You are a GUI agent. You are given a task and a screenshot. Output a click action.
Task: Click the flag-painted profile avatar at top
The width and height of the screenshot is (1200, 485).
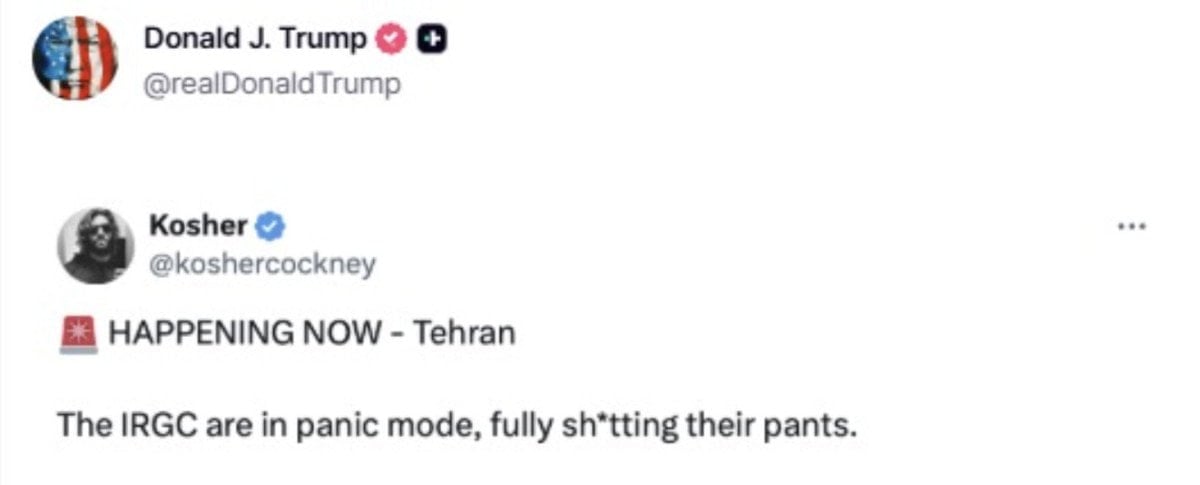(76, 58)
